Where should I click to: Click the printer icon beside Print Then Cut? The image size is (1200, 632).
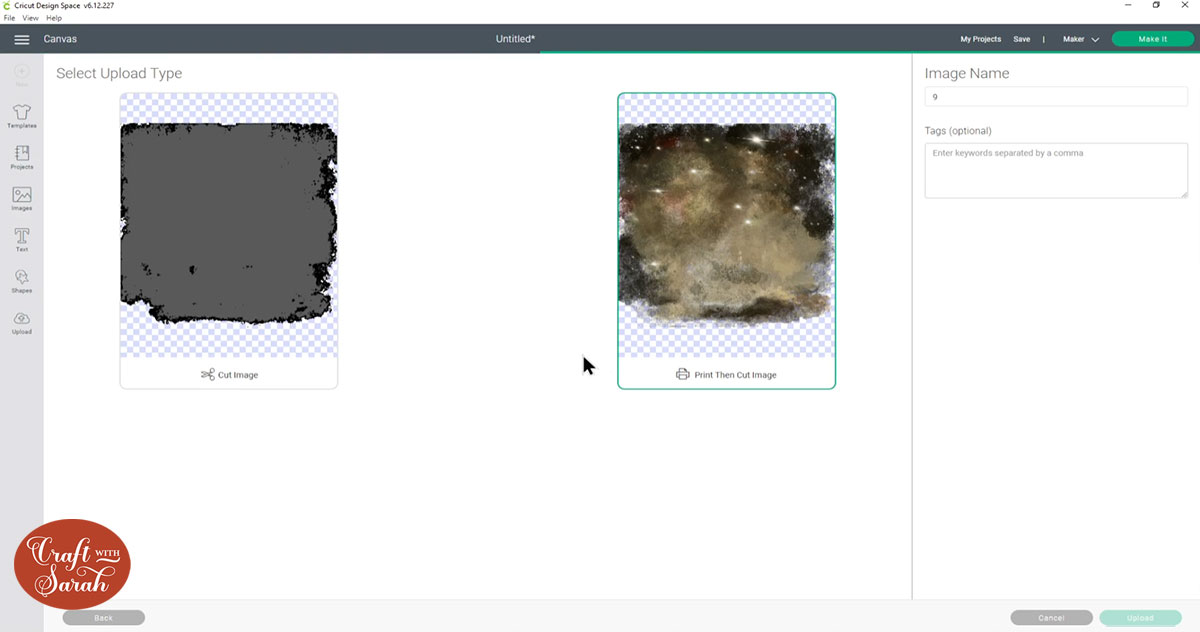tap(683, 375)
